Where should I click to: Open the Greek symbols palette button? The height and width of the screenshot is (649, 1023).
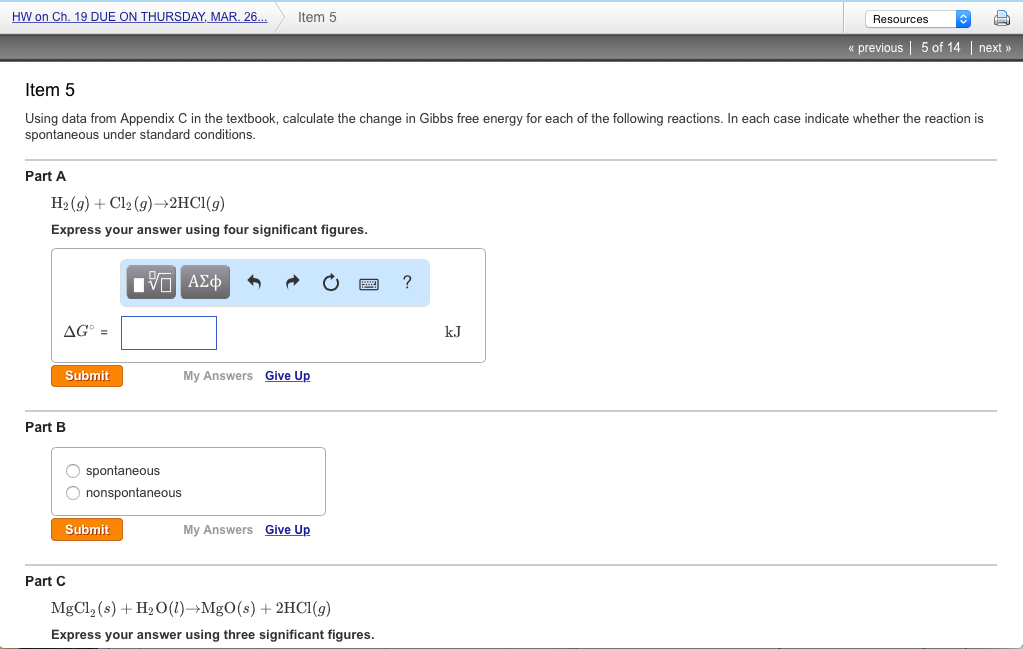tap(205, 282)
